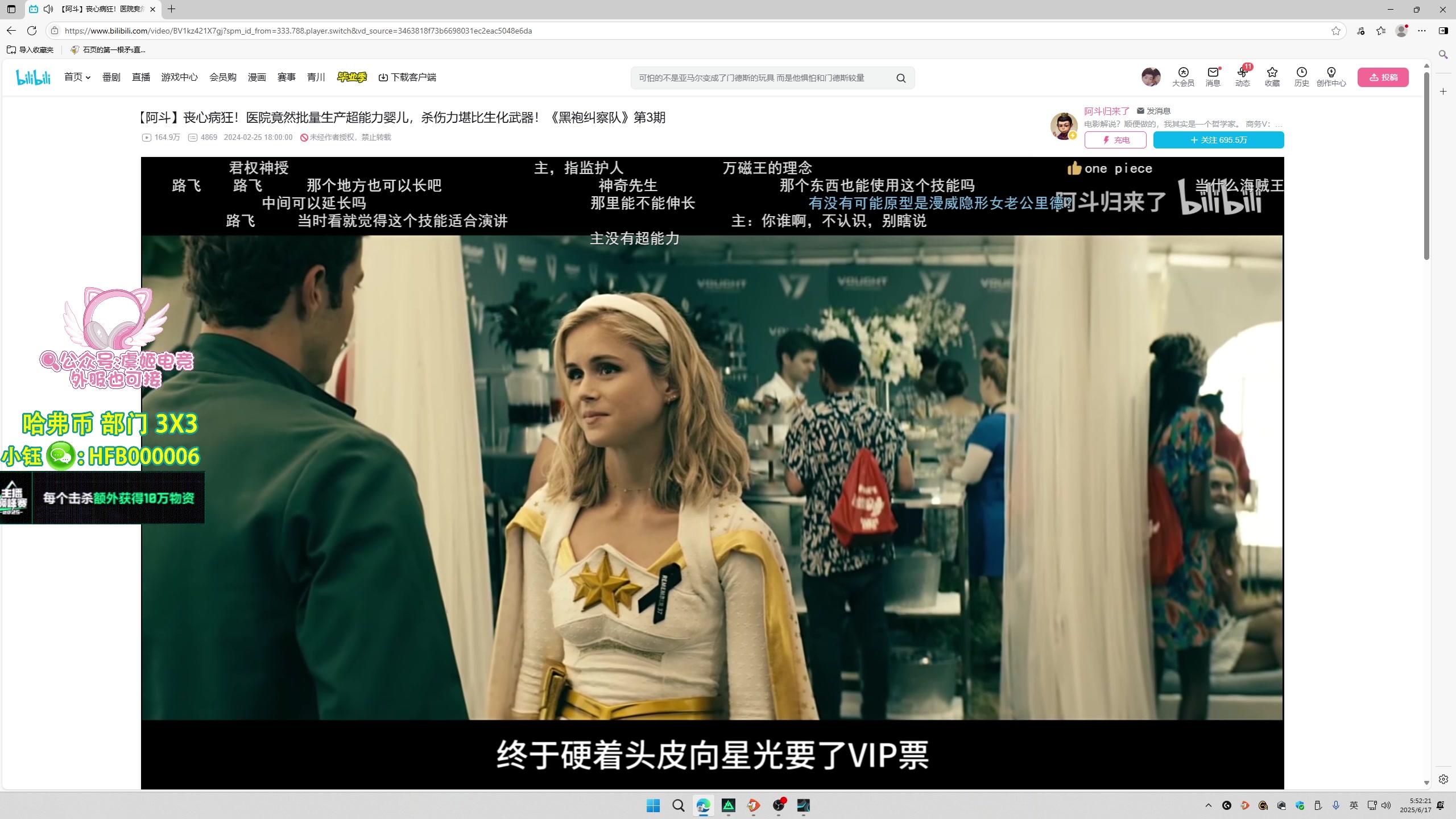Viewport: 1456px width, 819px height.
Task: Click the 164.9万 view count
Action: [161, 137]
